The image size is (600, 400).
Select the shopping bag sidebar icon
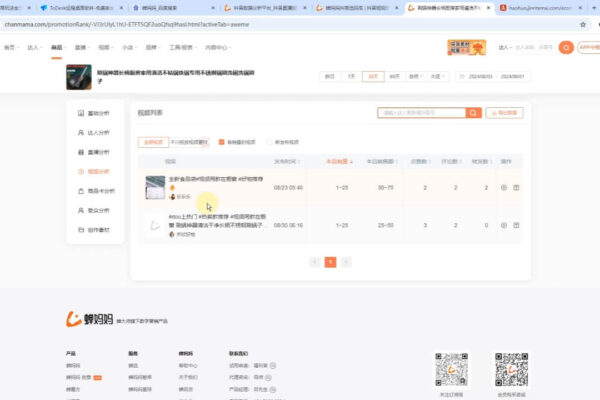coord(81,191)
